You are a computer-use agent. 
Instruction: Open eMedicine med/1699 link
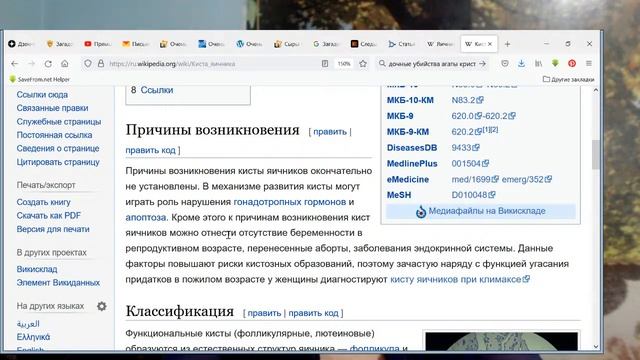(x=475, y=180)
